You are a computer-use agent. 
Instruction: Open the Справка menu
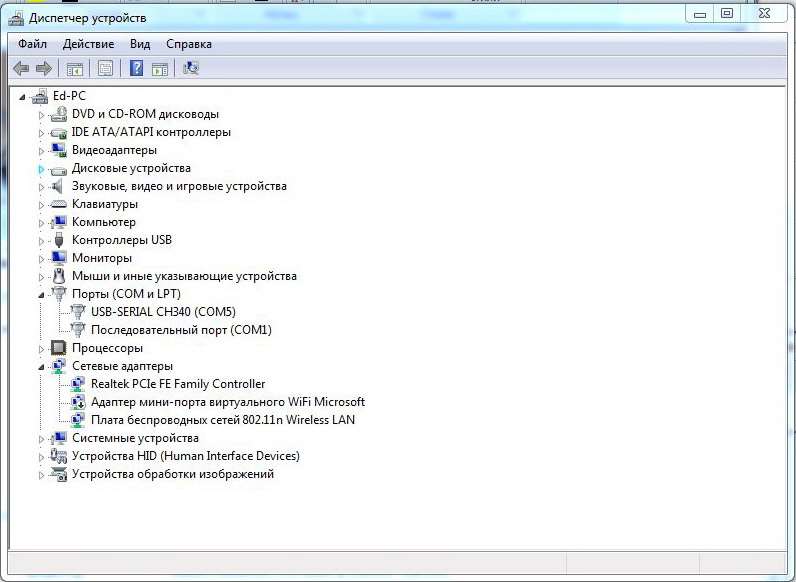click(188, 44)
